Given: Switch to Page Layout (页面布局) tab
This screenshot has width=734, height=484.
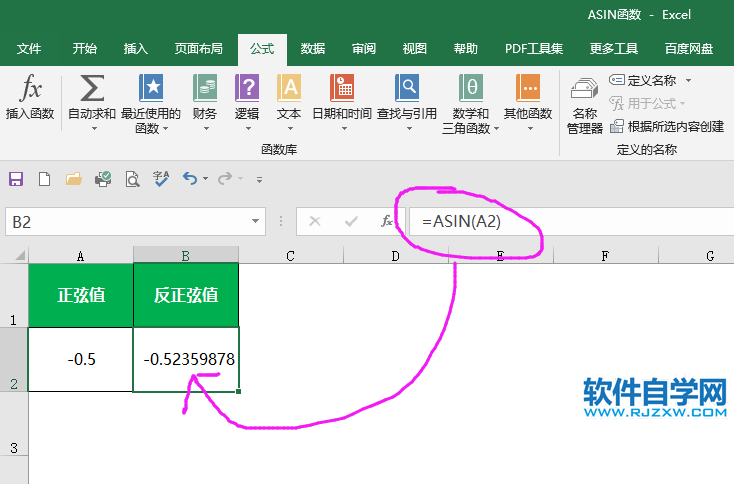Looking at the screenshot, I should click(x=198, y=49).
